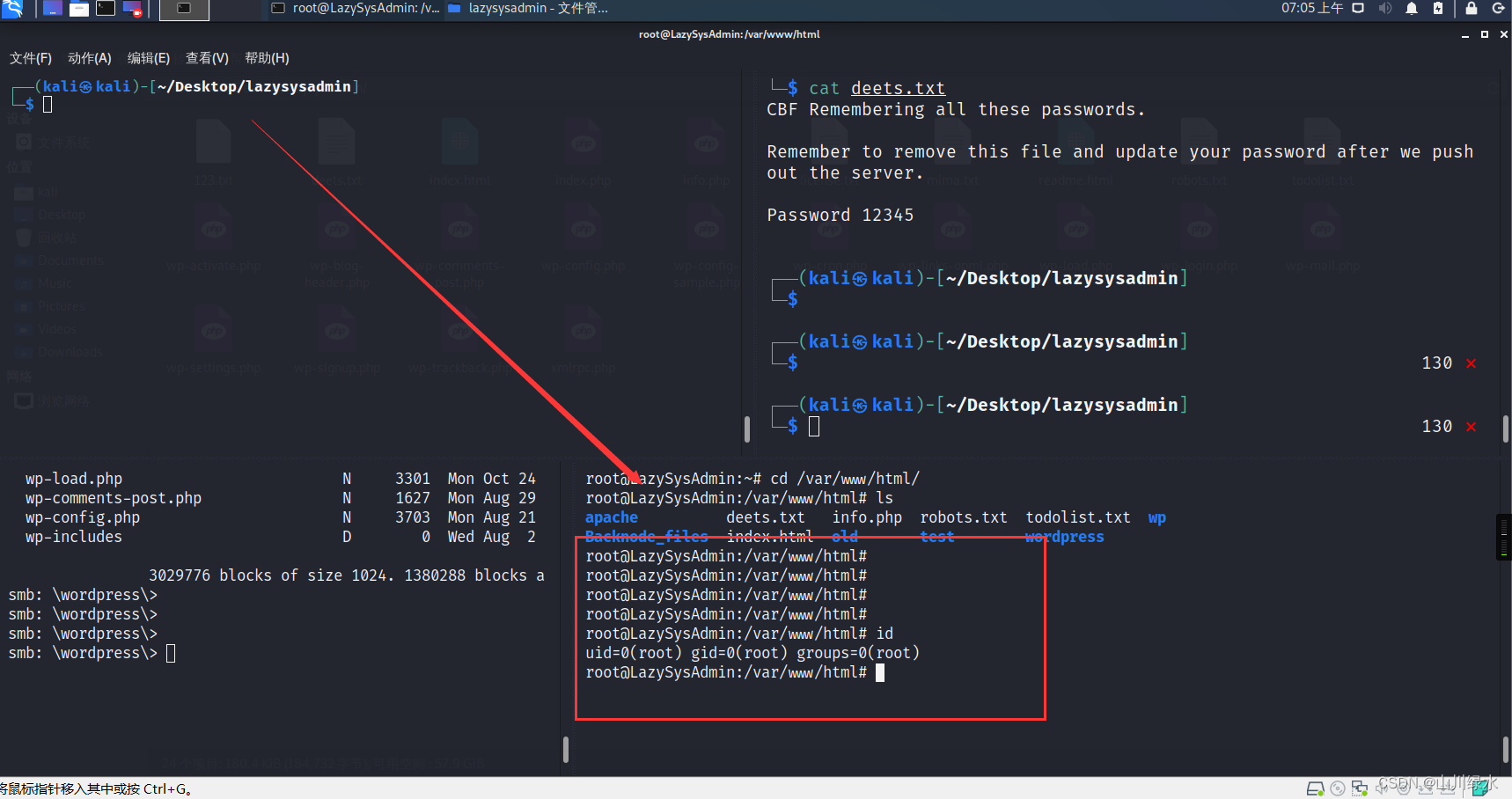The image size is (1512, 799).
Task: Click robots.txt in the ls output
Action: (x=963, y=517)
